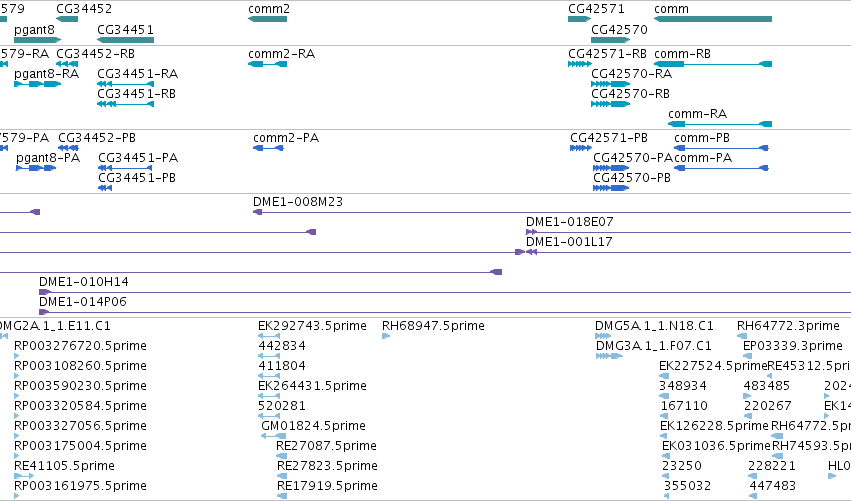The width and height of the screenshot is (851, 501).
Task: Click the GM01824.5prime EST glyph
Action: point(274,436)
